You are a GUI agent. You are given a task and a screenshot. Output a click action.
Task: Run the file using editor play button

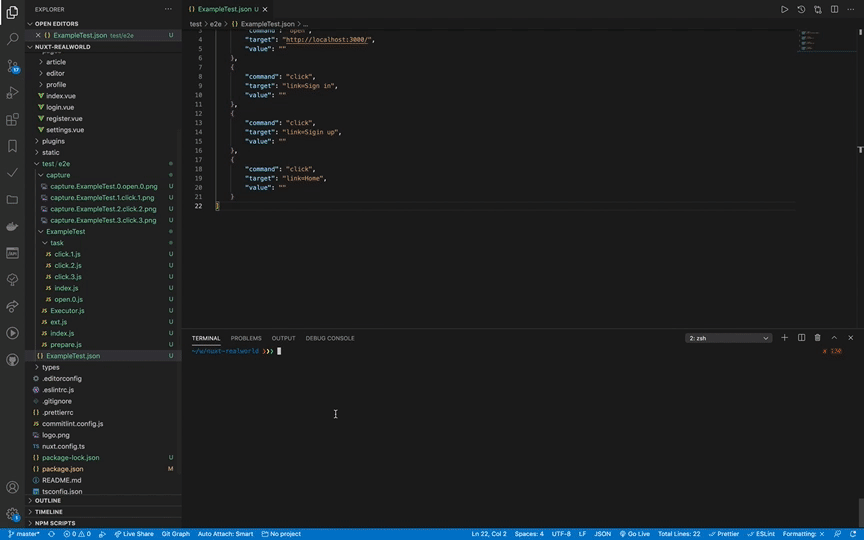click(x=784, y=9)
